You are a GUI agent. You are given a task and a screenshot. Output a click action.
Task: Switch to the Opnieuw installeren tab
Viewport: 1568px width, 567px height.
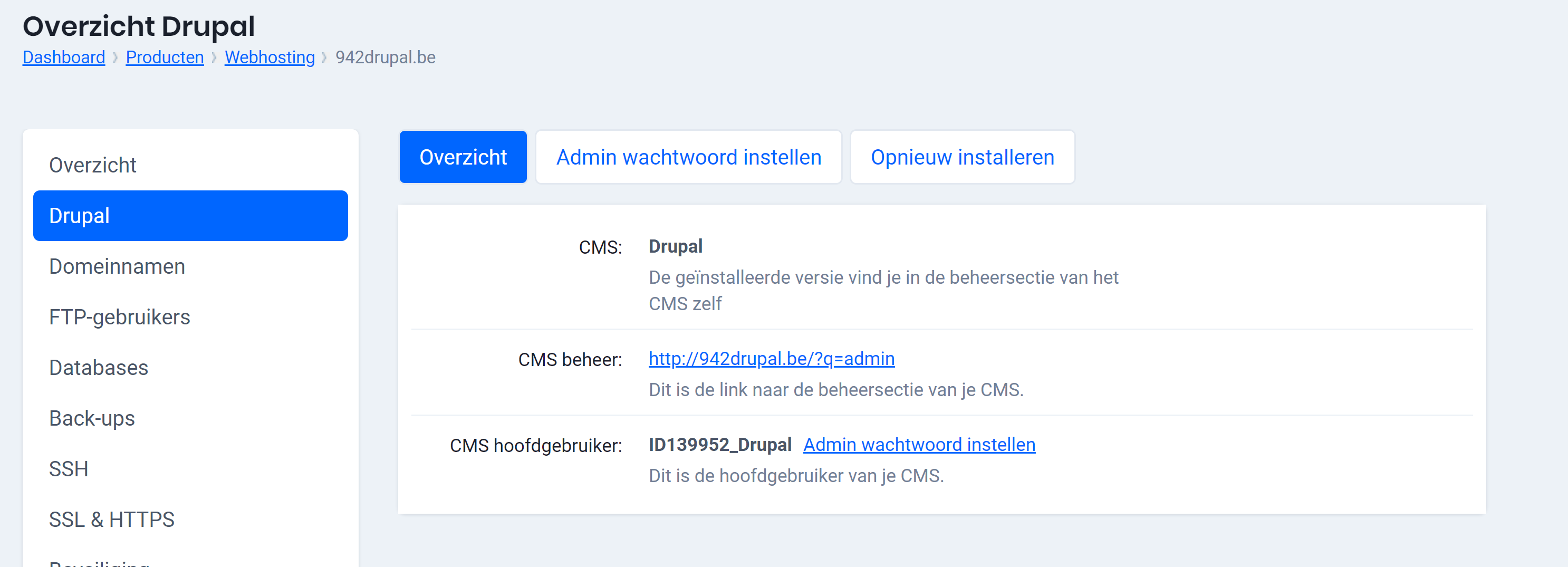click(x=962, y=157)
